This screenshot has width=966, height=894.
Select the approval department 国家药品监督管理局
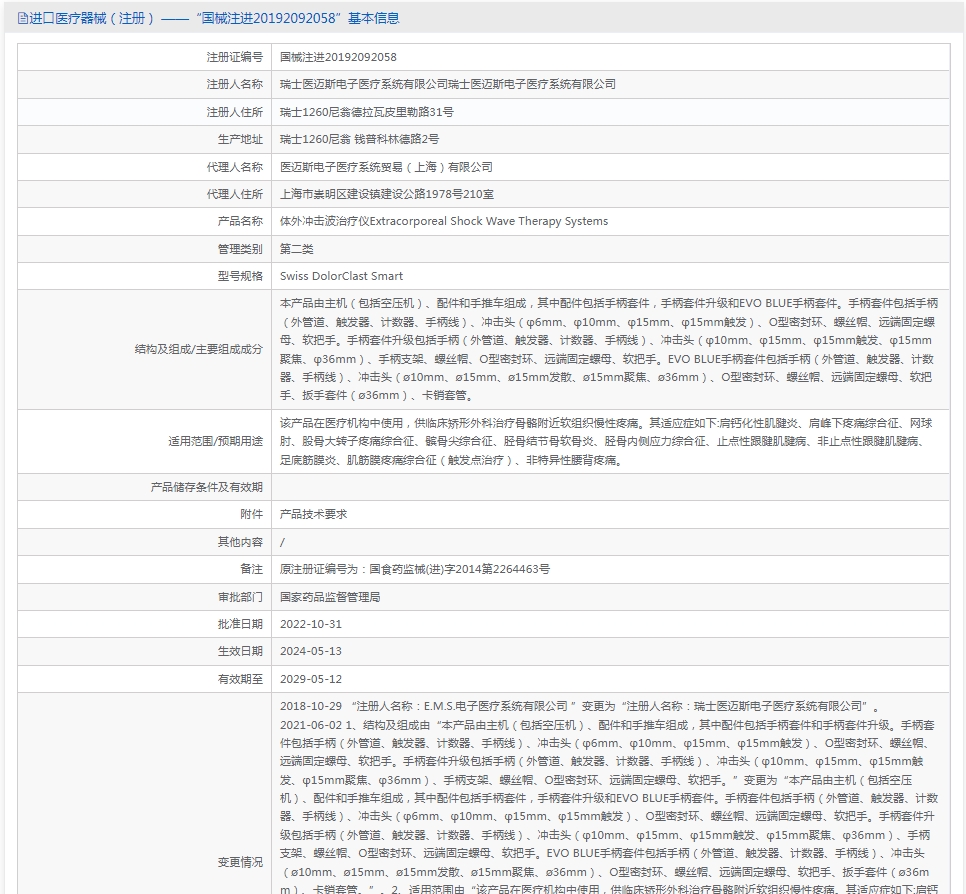coord(329,596)
